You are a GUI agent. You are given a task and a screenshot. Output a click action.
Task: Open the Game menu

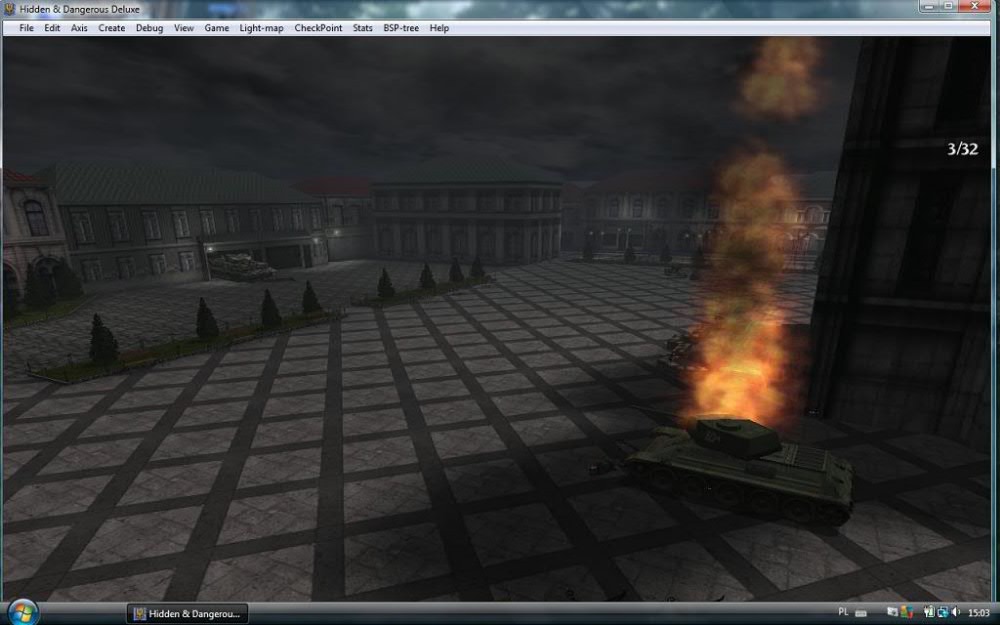(x=217, y=28)
